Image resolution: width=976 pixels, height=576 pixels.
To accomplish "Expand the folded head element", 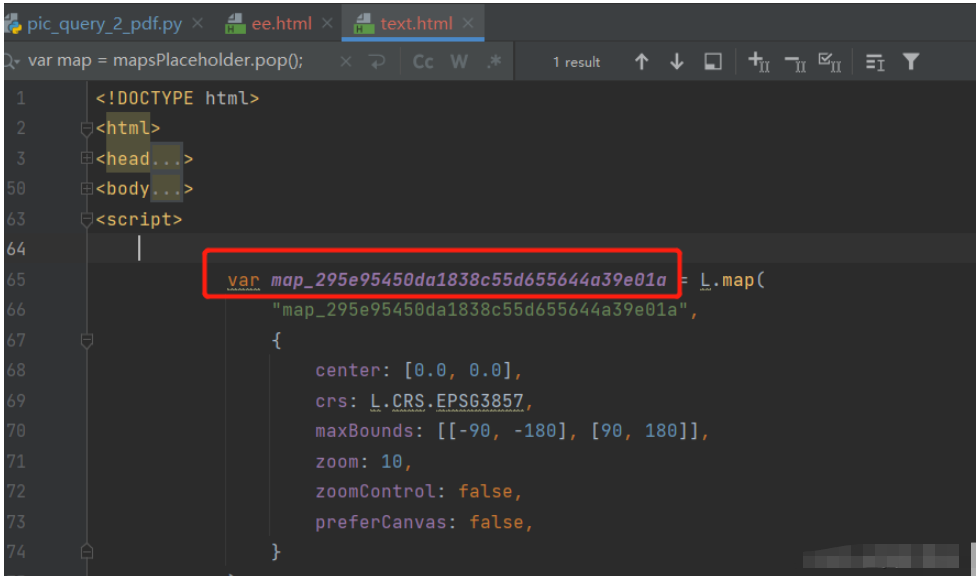I will pos(86,158).
